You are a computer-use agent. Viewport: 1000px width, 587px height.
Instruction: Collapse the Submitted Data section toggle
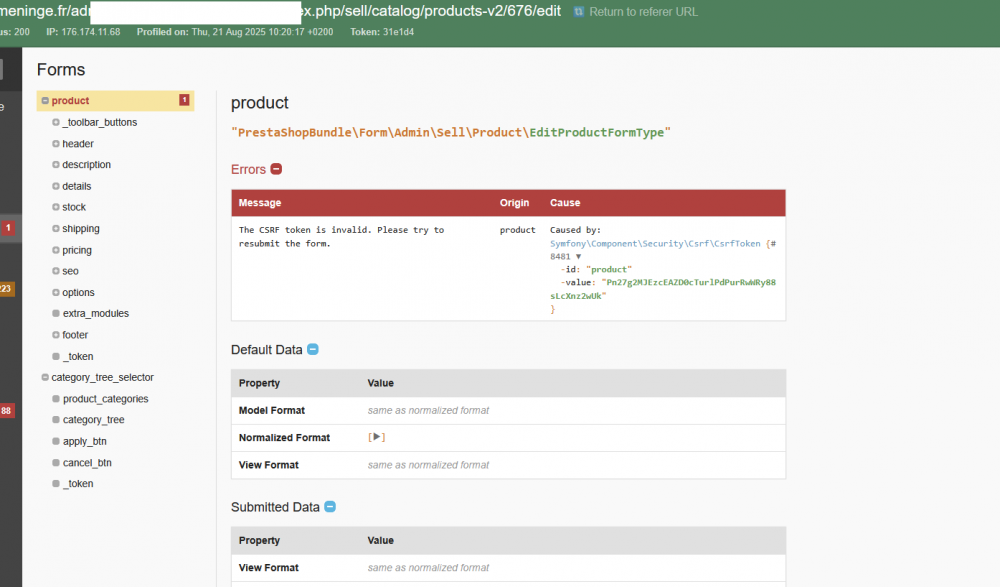pos(330,507)
